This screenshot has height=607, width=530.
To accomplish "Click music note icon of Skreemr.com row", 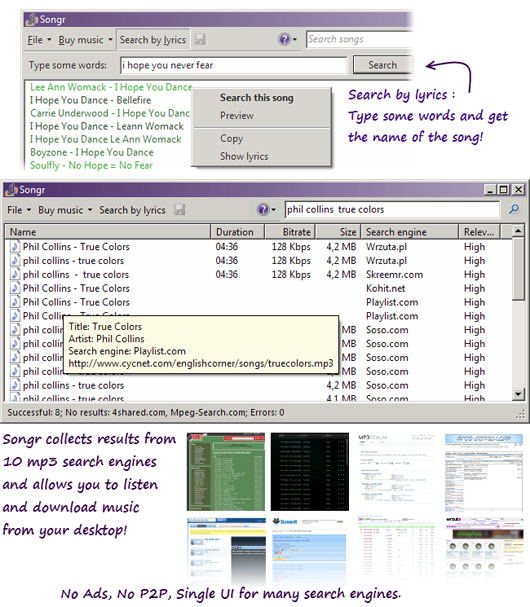I will click(15, 274).
